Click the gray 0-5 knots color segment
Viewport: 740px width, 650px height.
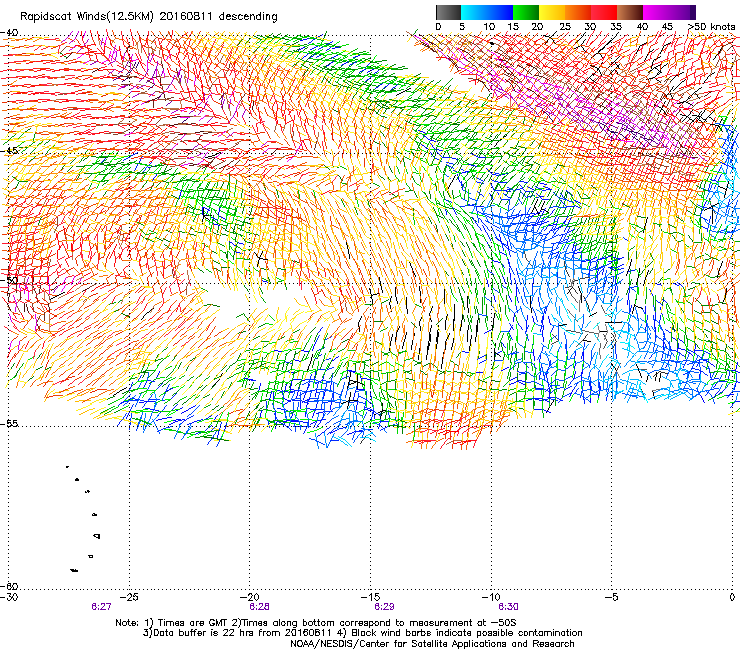448,12
